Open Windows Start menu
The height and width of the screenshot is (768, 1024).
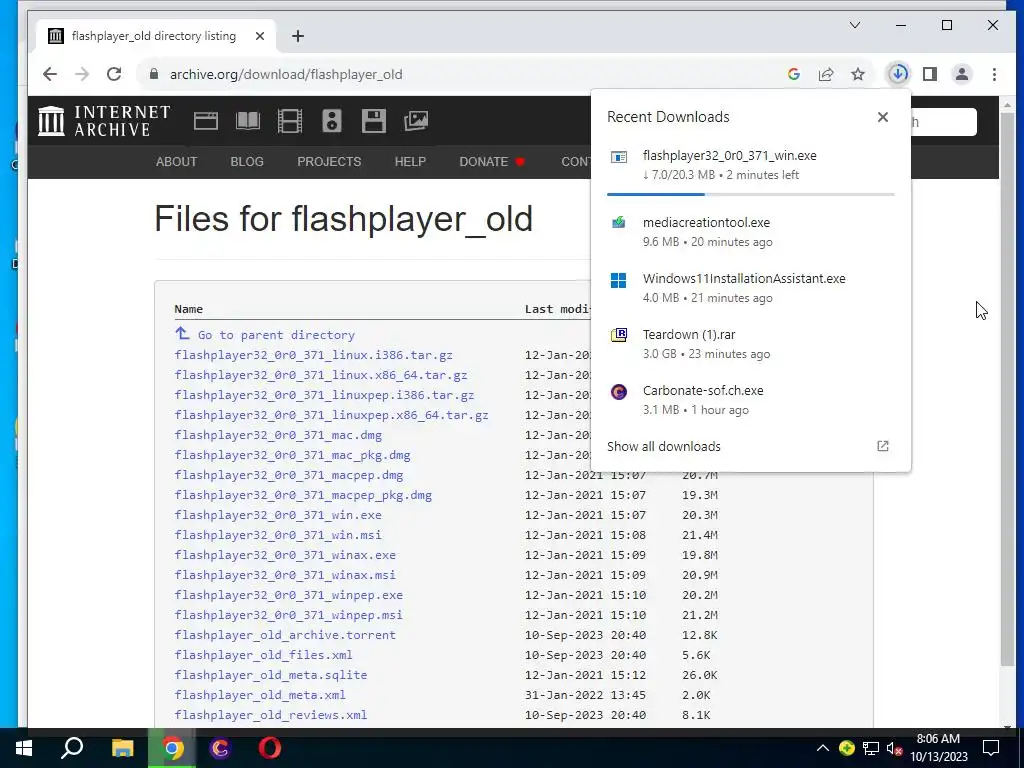pyautogui.click(x=24, y=748)
